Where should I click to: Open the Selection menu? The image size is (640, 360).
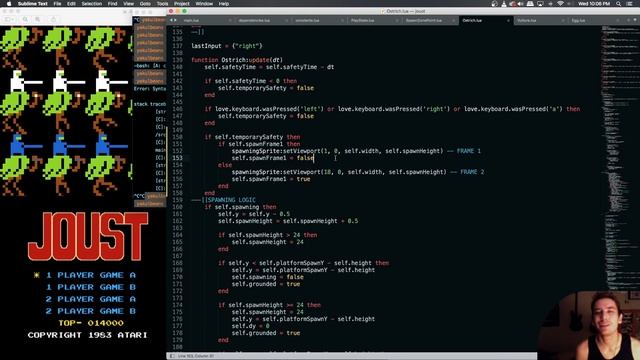(91, 4)
